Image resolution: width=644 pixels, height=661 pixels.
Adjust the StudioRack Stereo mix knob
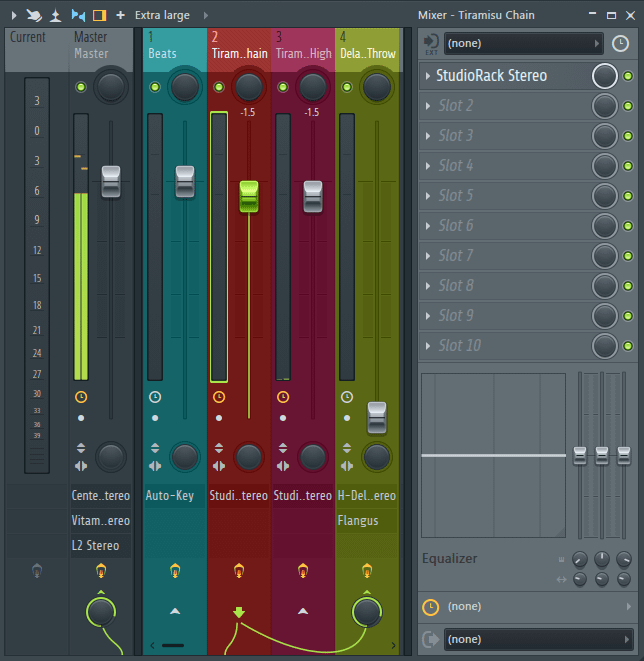tap(604, 76)
